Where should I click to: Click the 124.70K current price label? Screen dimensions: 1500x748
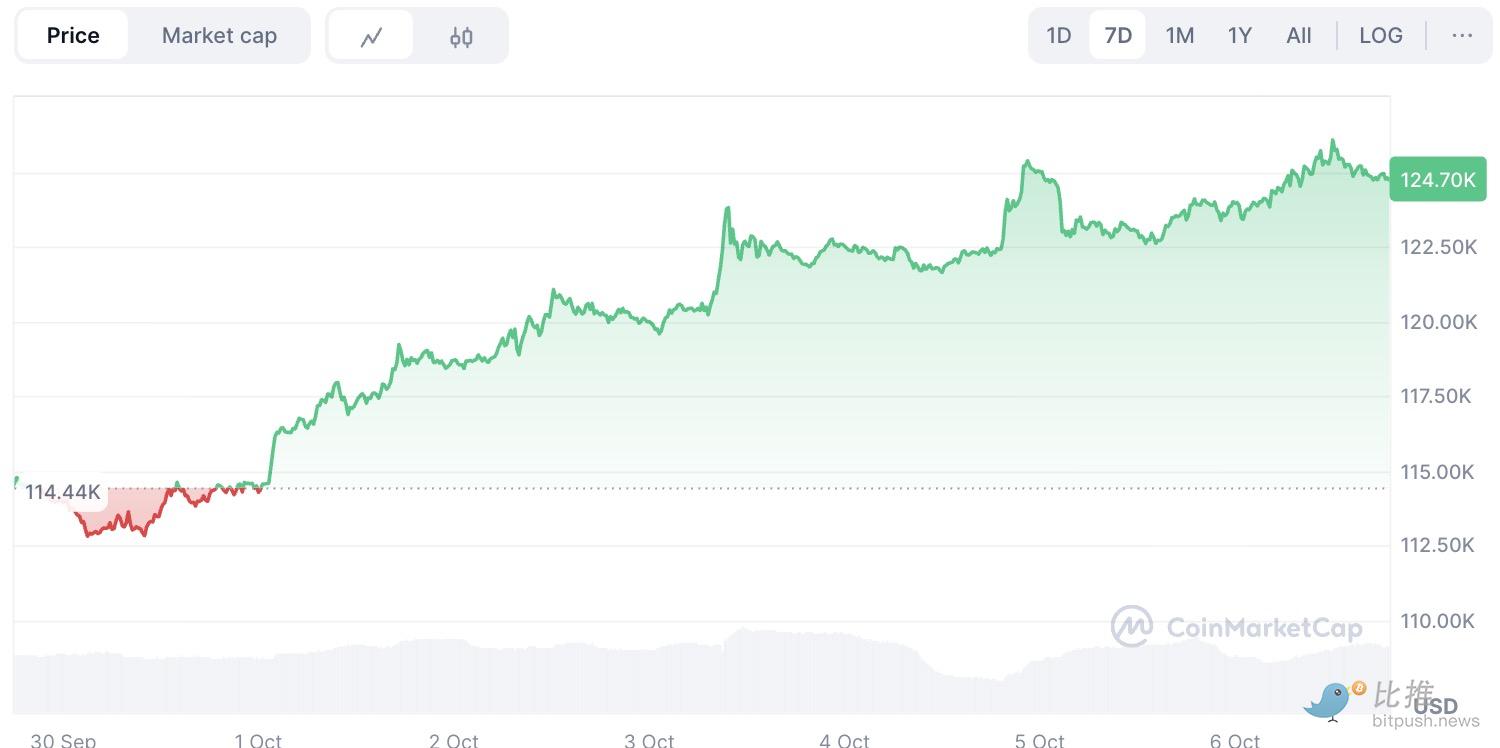[1437, 180]
